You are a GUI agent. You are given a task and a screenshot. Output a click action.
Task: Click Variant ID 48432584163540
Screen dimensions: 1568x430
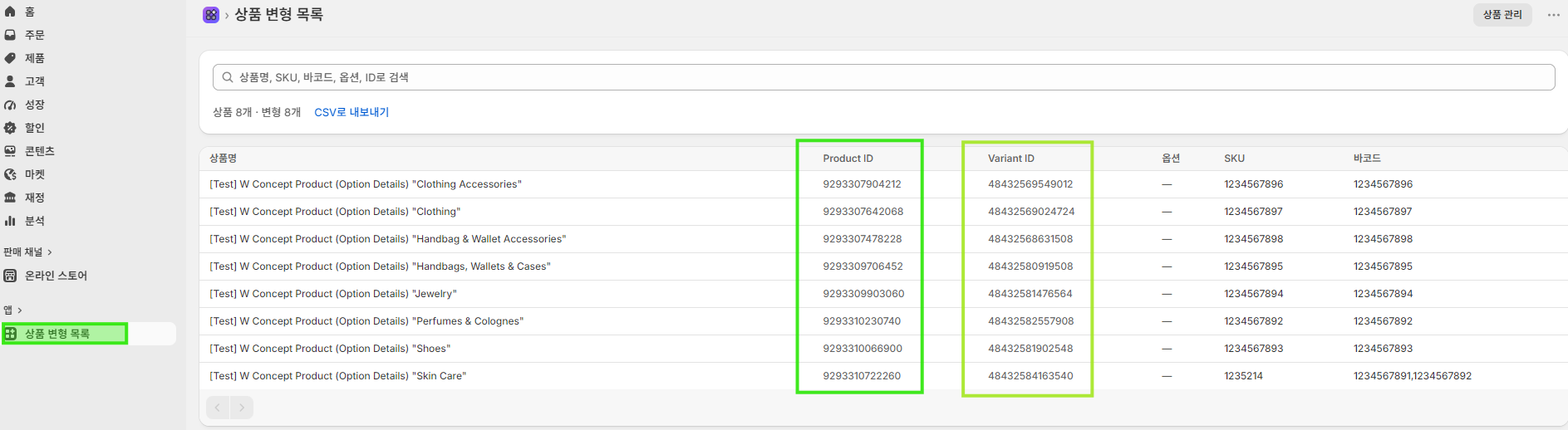tap(1030, 376)
